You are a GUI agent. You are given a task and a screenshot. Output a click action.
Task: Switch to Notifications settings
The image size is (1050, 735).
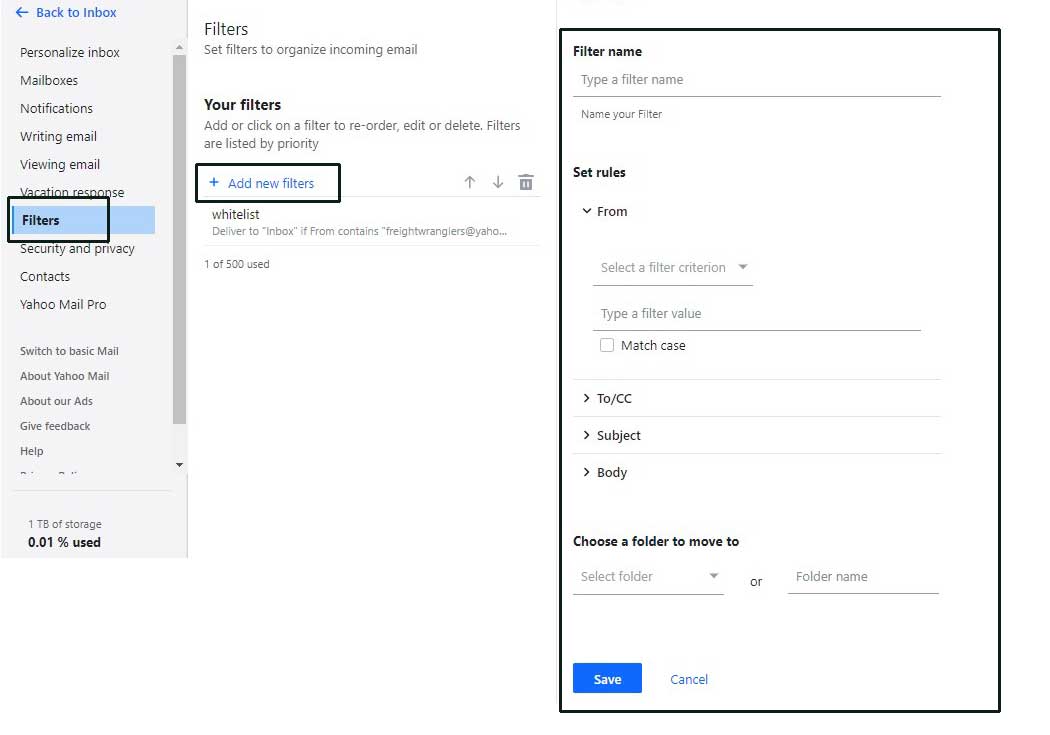tap(56, 108)
